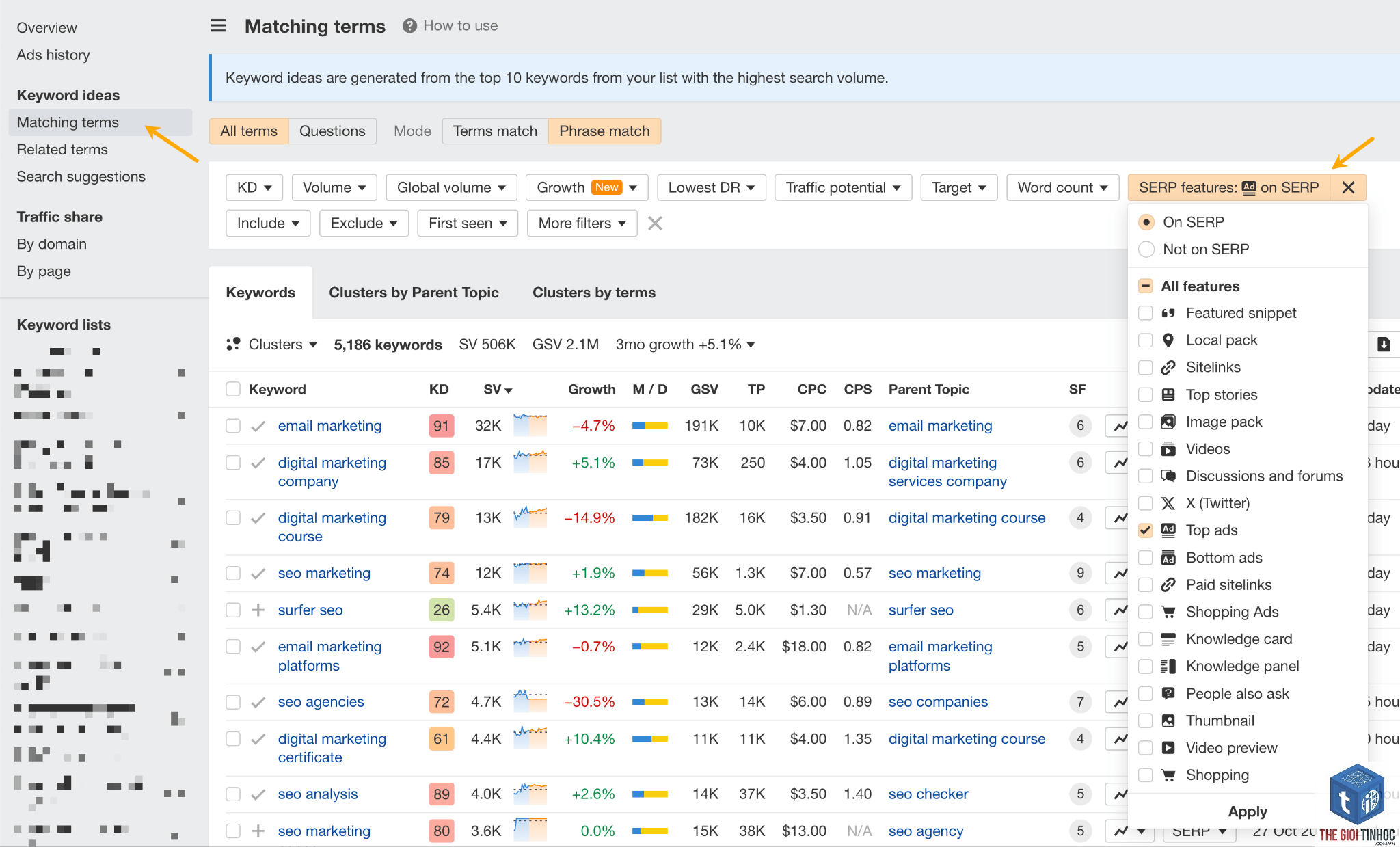Click the Shopping Ads cart icon

coord(1168,612)
